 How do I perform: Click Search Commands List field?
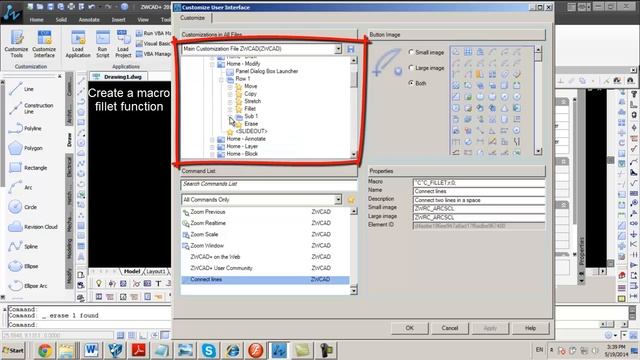click(269, 184)
